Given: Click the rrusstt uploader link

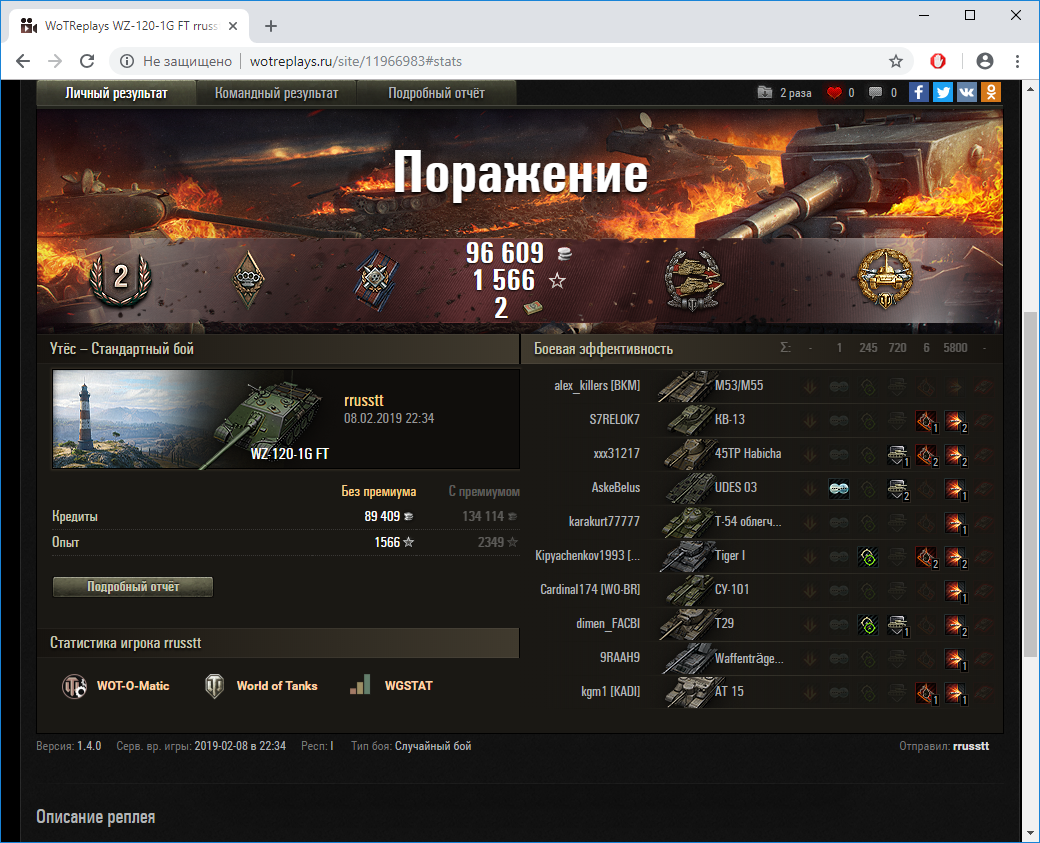Looking at the screenshot, I should pos(971,746).
